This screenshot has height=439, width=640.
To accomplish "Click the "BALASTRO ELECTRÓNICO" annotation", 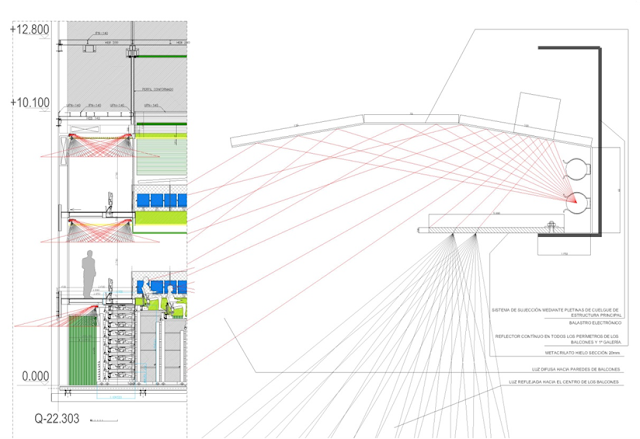I will [x=595, y=323].
